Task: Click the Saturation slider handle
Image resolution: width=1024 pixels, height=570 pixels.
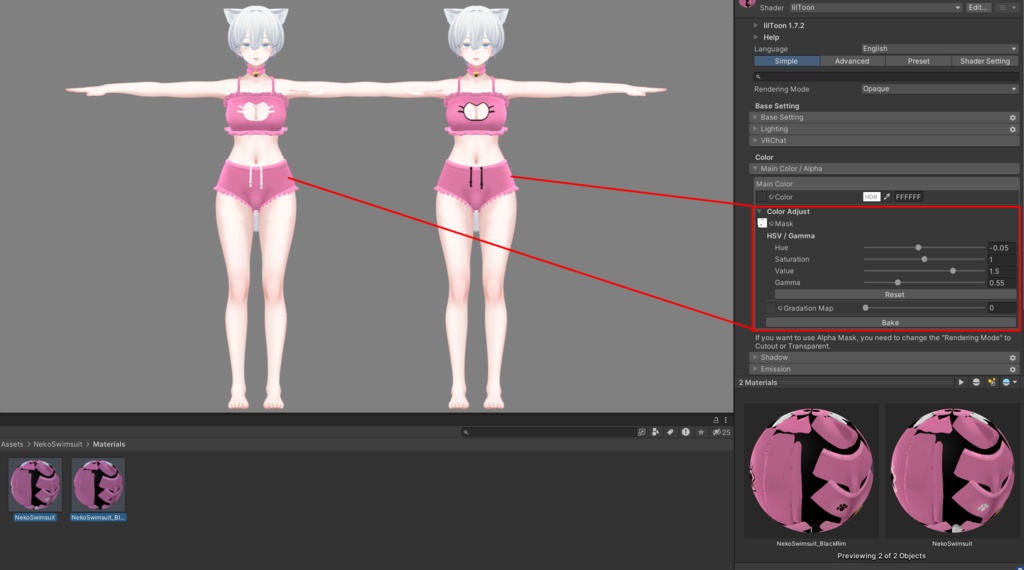Action: tap(924, 259)
